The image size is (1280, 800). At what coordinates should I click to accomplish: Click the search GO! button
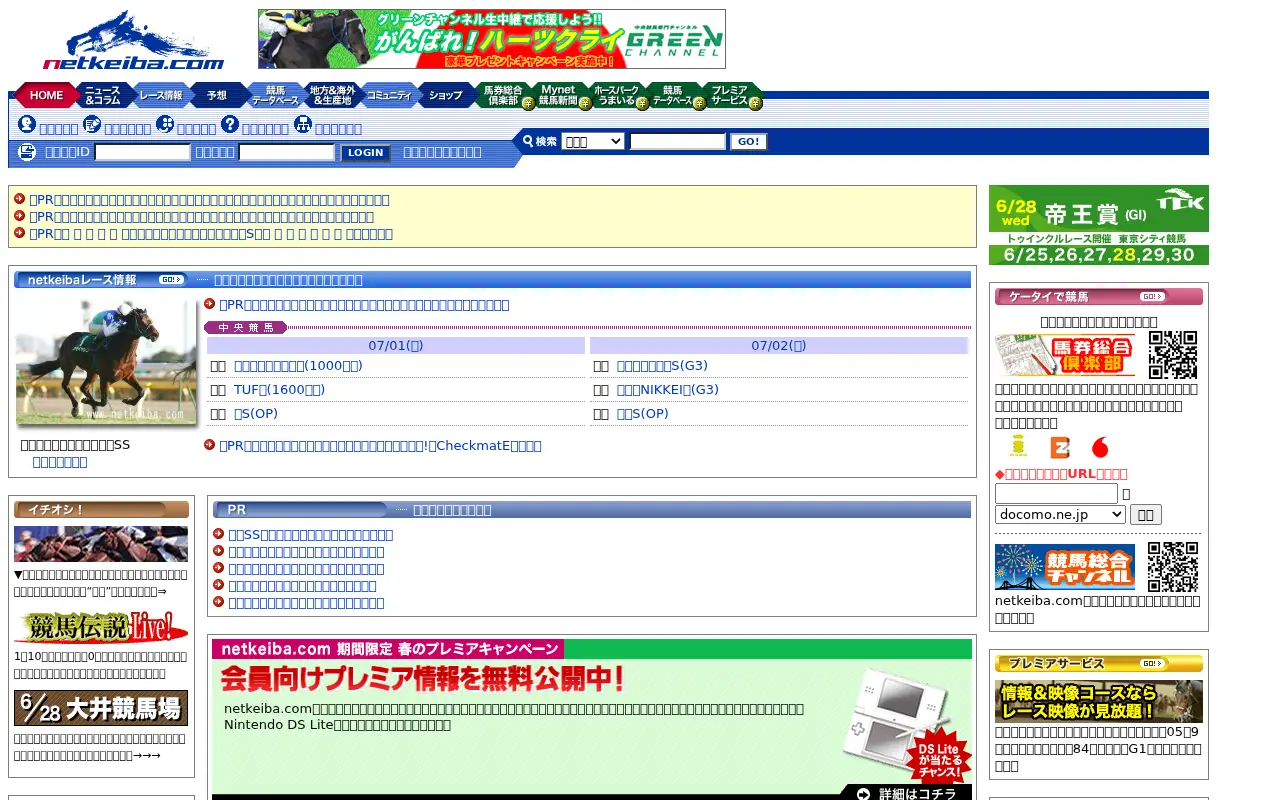[748, 142]
